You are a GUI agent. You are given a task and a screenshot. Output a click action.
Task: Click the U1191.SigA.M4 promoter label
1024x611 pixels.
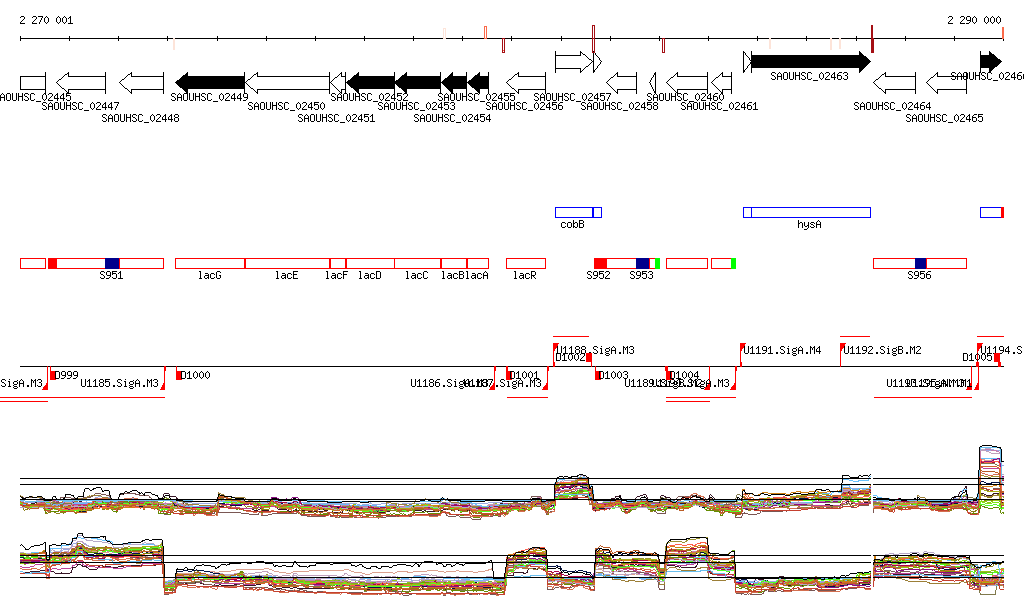782,351
